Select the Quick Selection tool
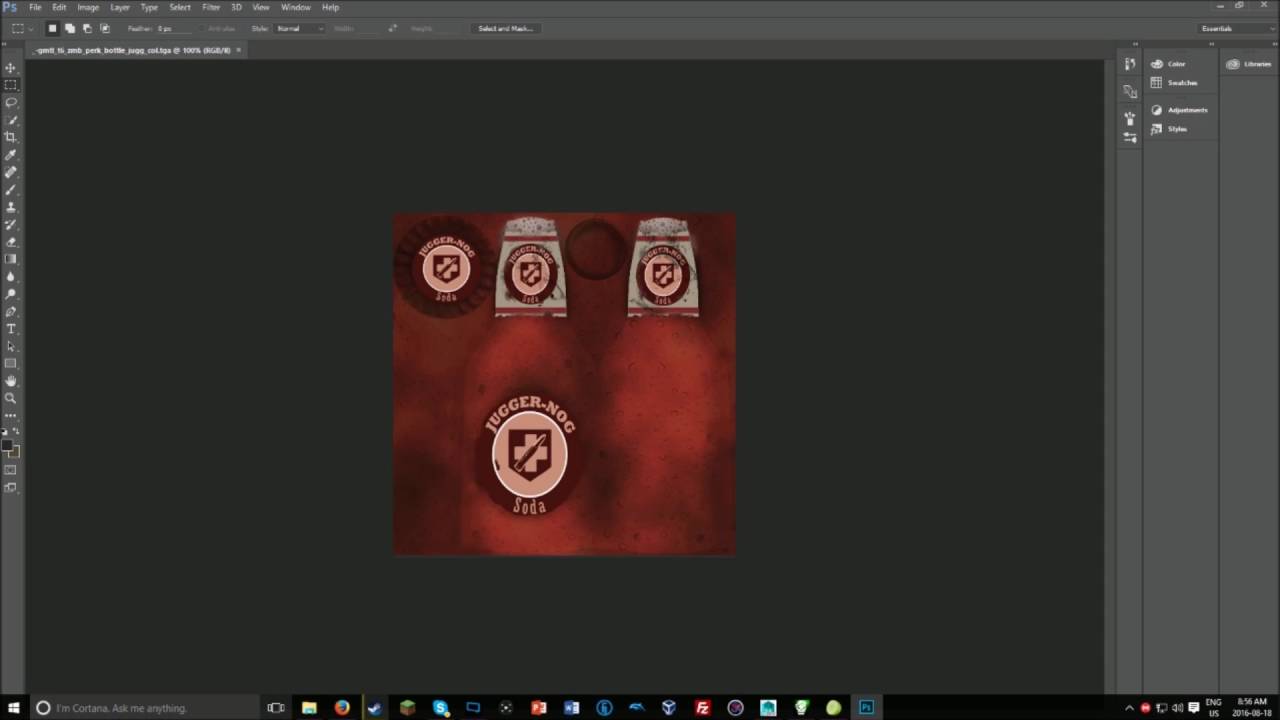Screen dimensions: 1280x720 [x=11, y=120]
